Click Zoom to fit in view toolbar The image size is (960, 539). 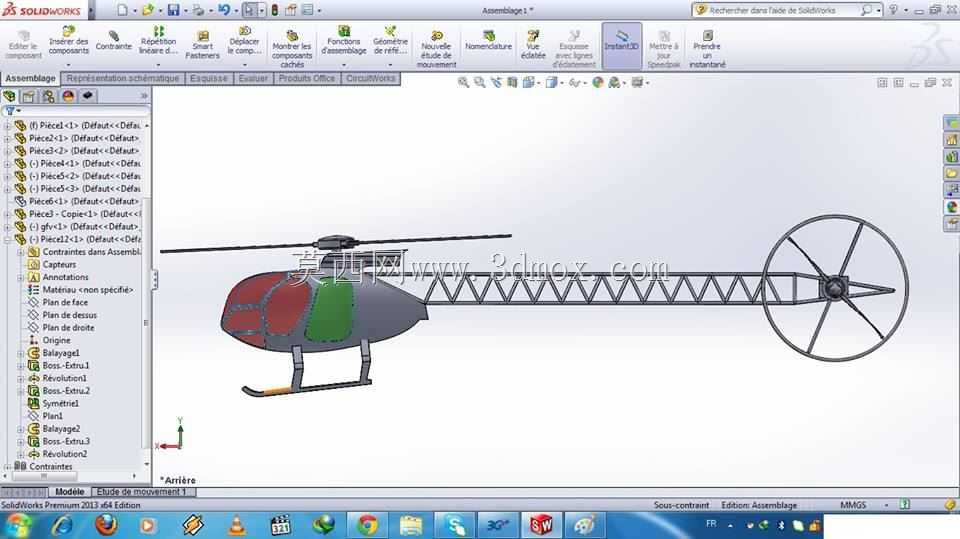pos(463,82)
